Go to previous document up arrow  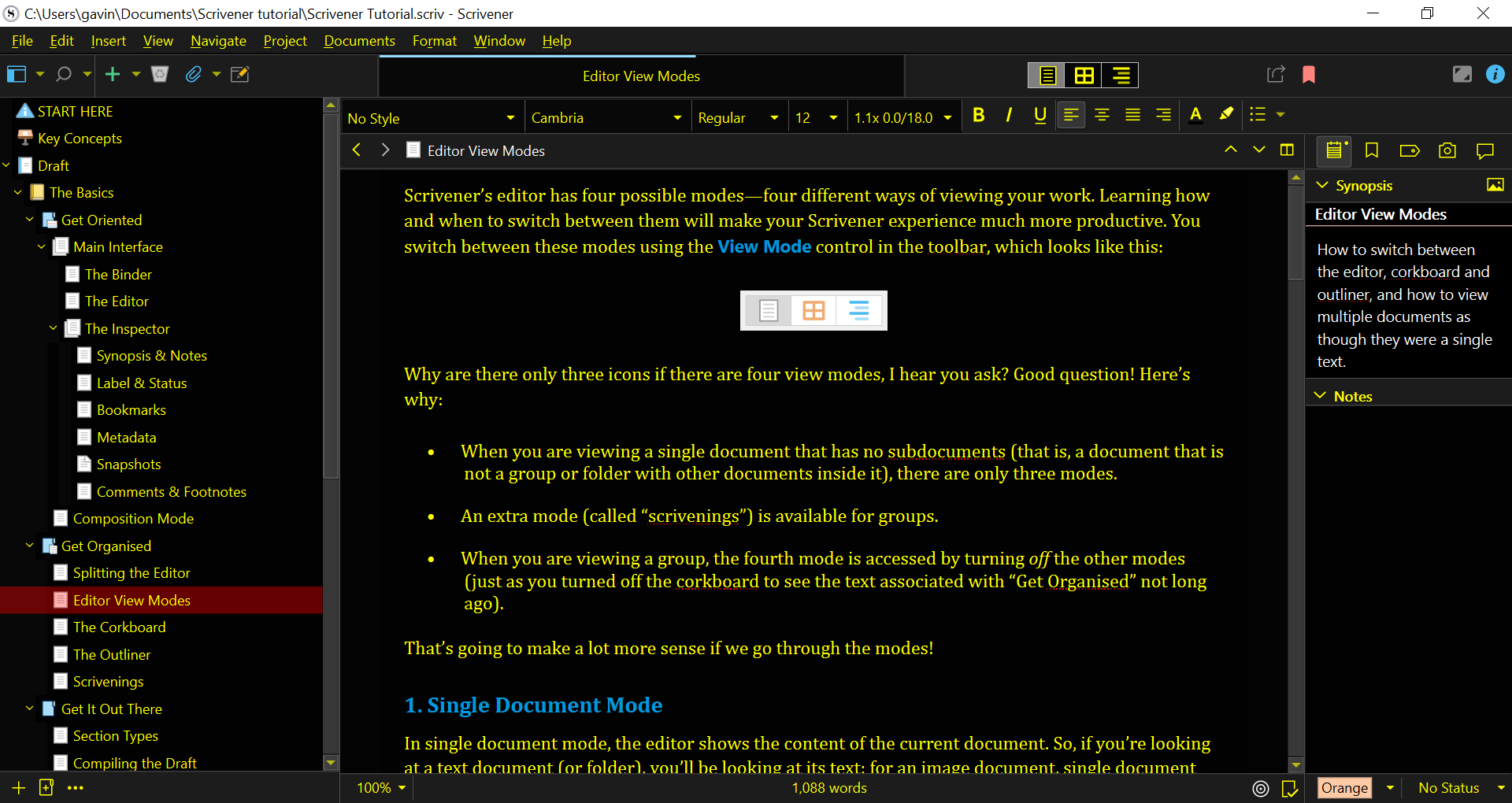point(1230,150)
